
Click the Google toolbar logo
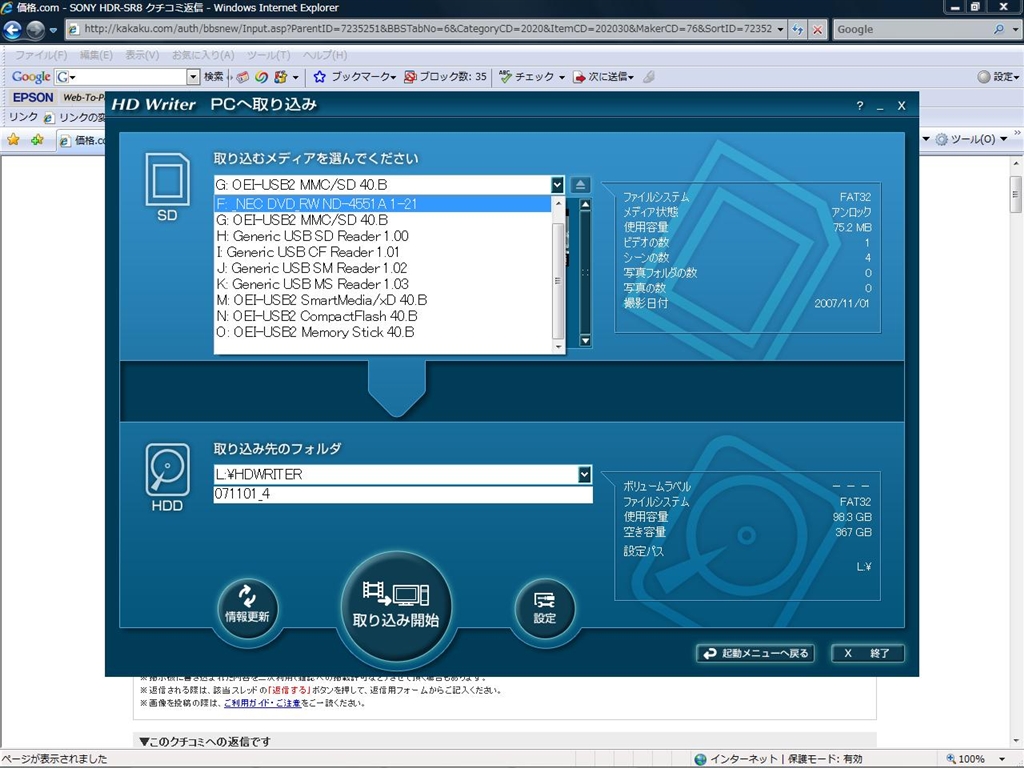coord(31,76)
